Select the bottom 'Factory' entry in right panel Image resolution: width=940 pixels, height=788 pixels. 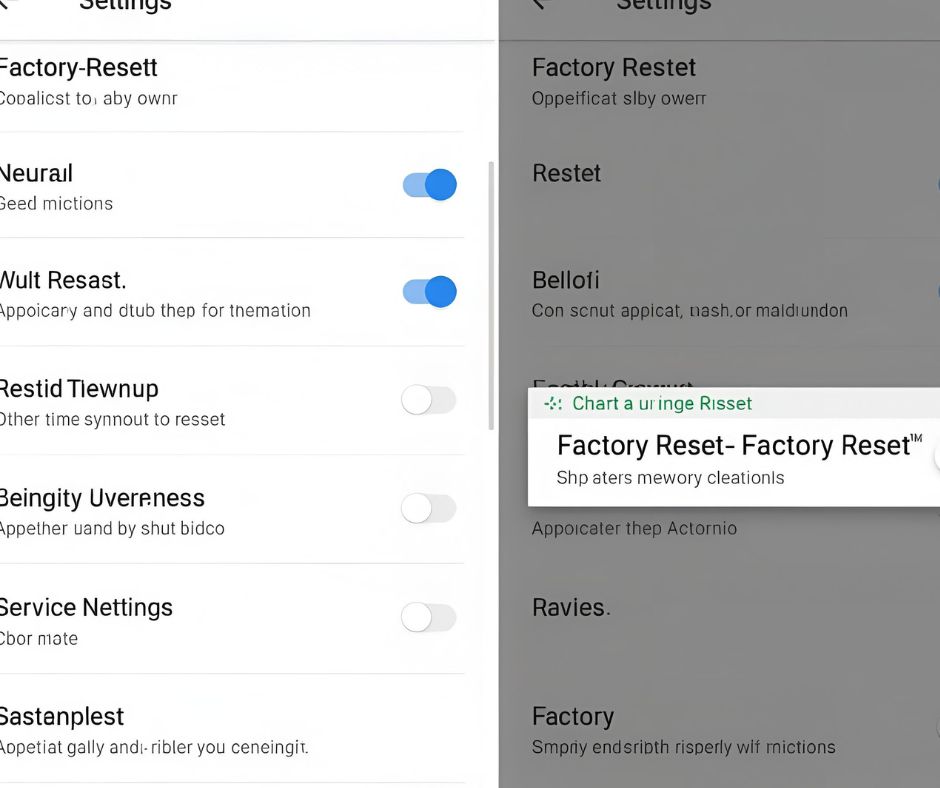573,717
